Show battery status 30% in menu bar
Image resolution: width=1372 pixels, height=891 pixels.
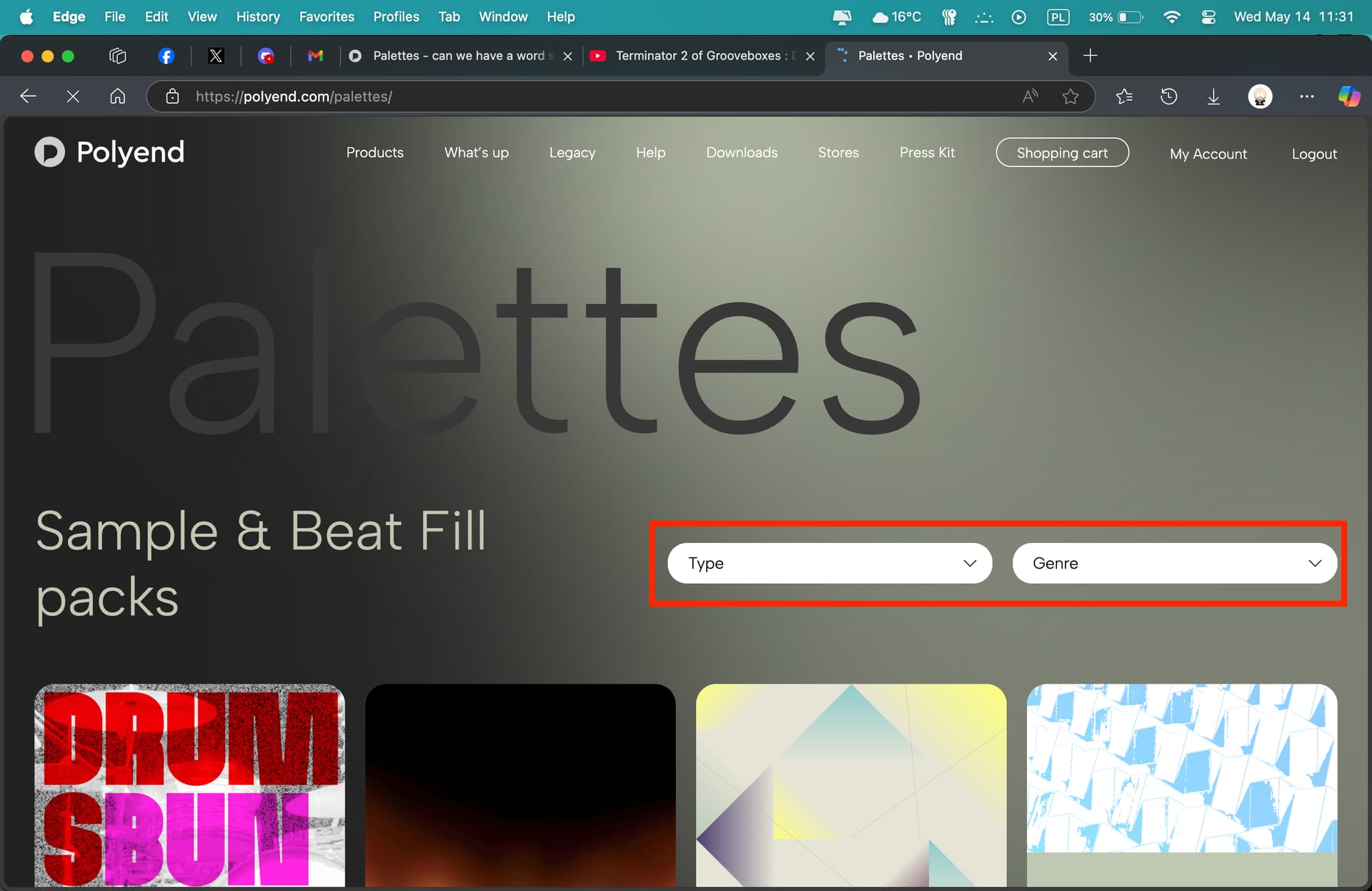click(x=1115, y=16)
